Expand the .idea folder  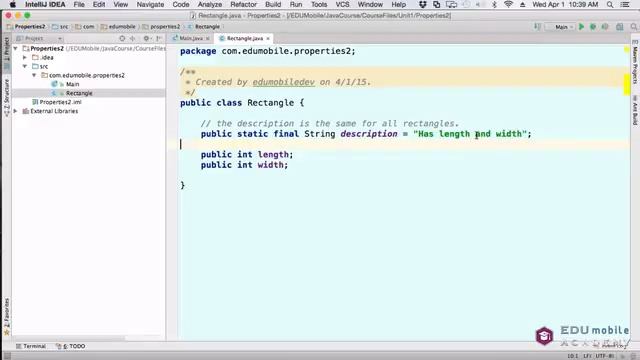pos(25,58)
